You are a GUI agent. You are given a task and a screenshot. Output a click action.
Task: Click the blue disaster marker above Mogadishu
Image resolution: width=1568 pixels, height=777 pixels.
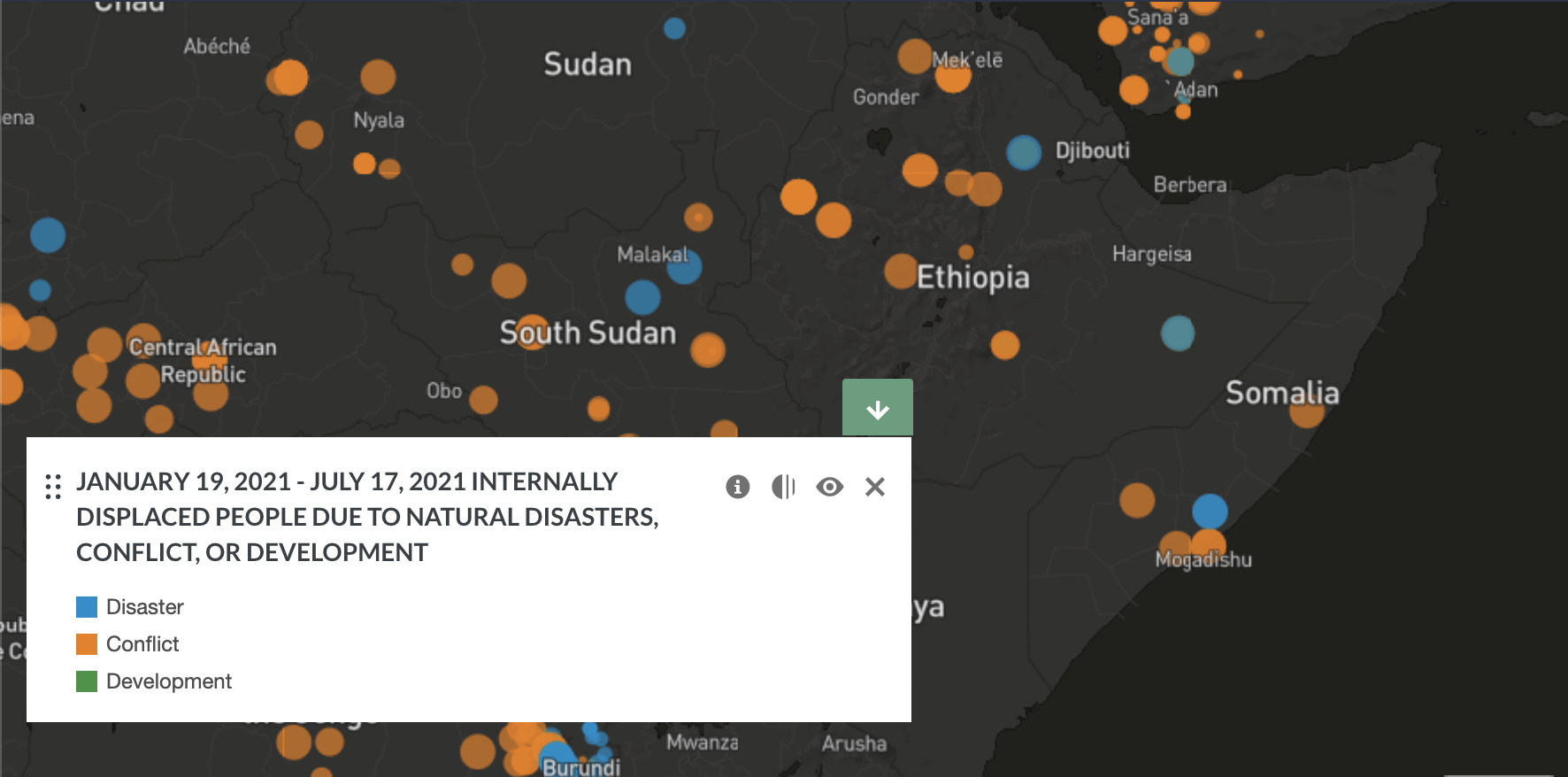click(x=1210, y=512)
